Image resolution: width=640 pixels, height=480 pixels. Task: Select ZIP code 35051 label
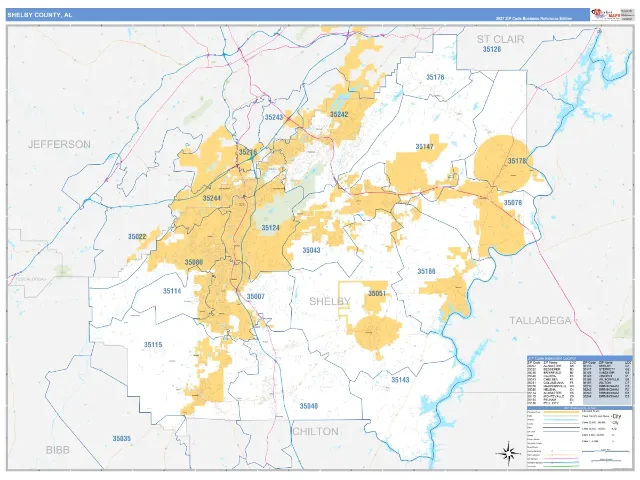tap(376, 293)
